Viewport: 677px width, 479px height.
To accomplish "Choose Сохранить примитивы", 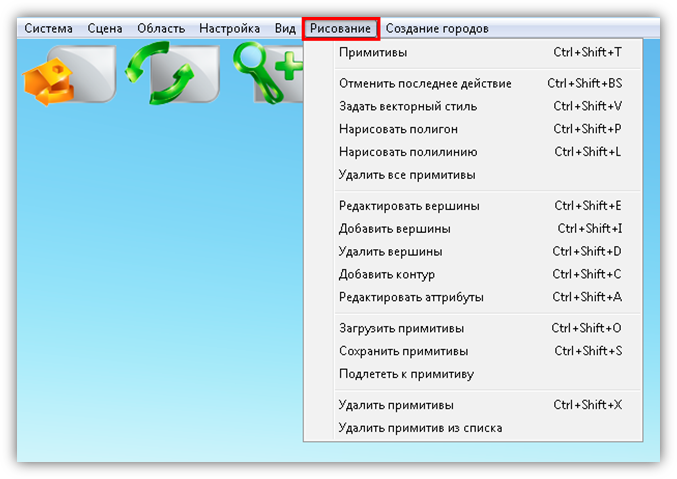I will pos(403,351).
